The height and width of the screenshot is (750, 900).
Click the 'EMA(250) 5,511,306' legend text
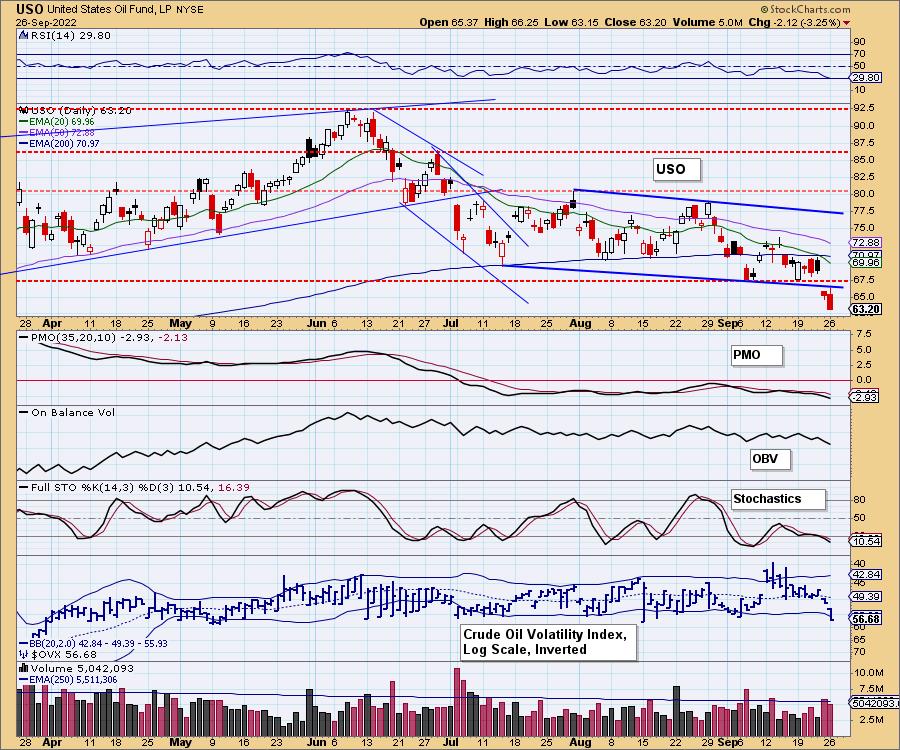[73, 680]
